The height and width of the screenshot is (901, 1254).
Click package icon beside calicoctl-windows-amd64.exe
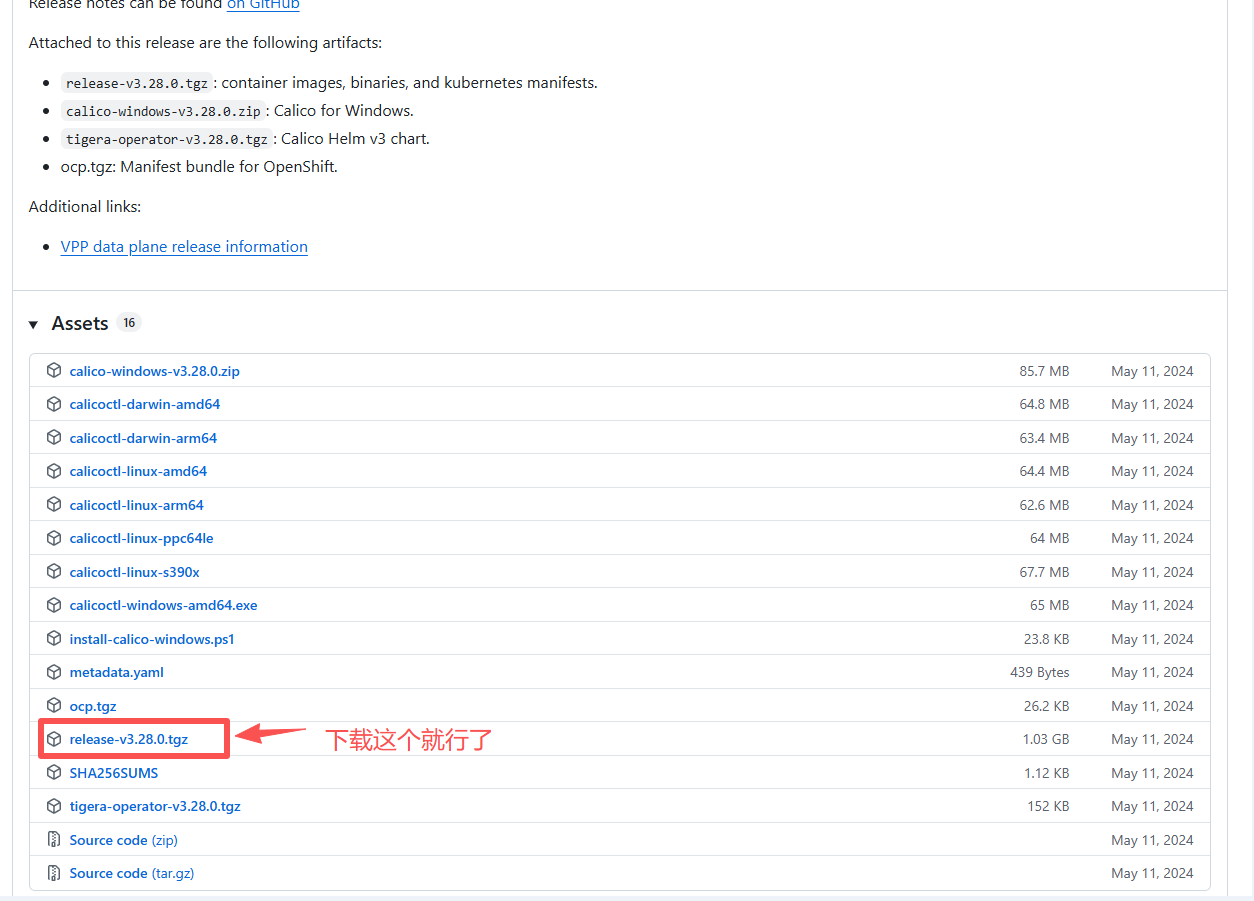pos(54,605)
